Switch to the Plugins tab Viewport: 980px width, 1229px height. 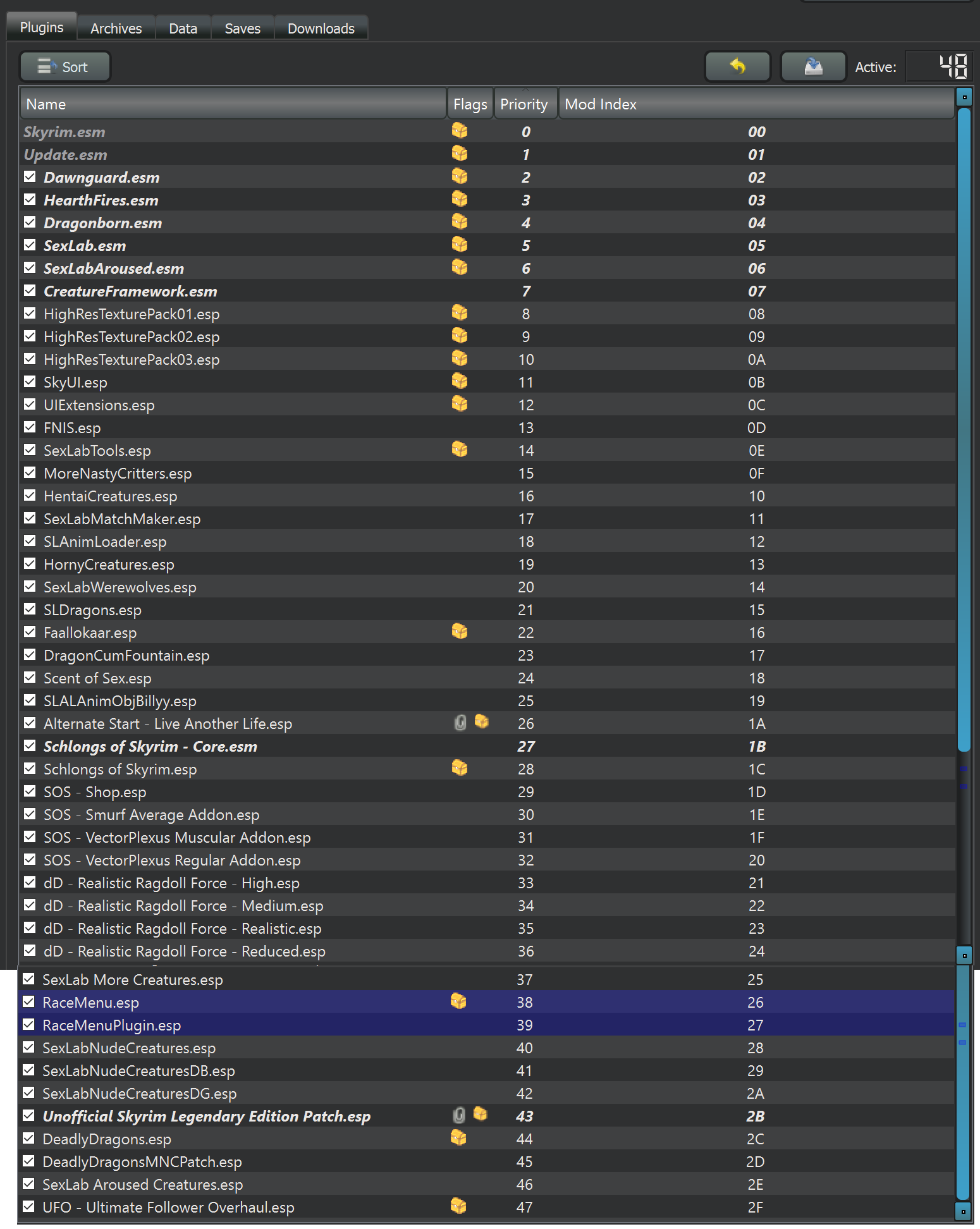[42, 27]
